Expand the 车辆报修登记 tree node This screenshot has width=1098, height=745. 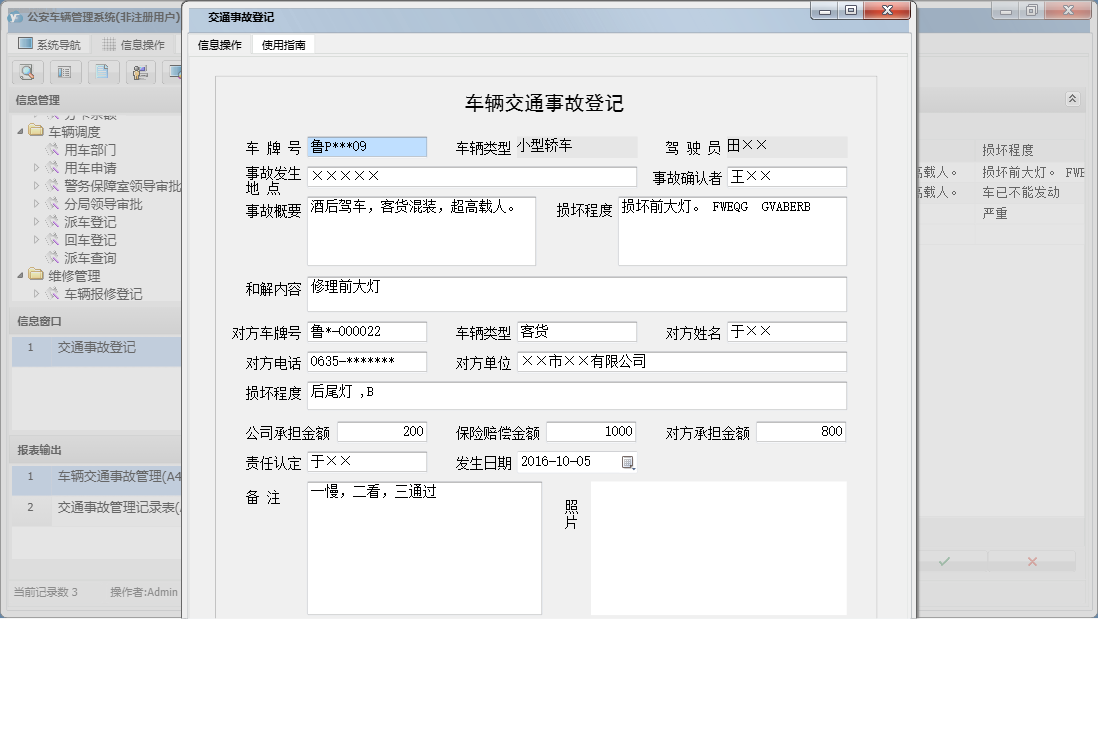click(36, 294)
